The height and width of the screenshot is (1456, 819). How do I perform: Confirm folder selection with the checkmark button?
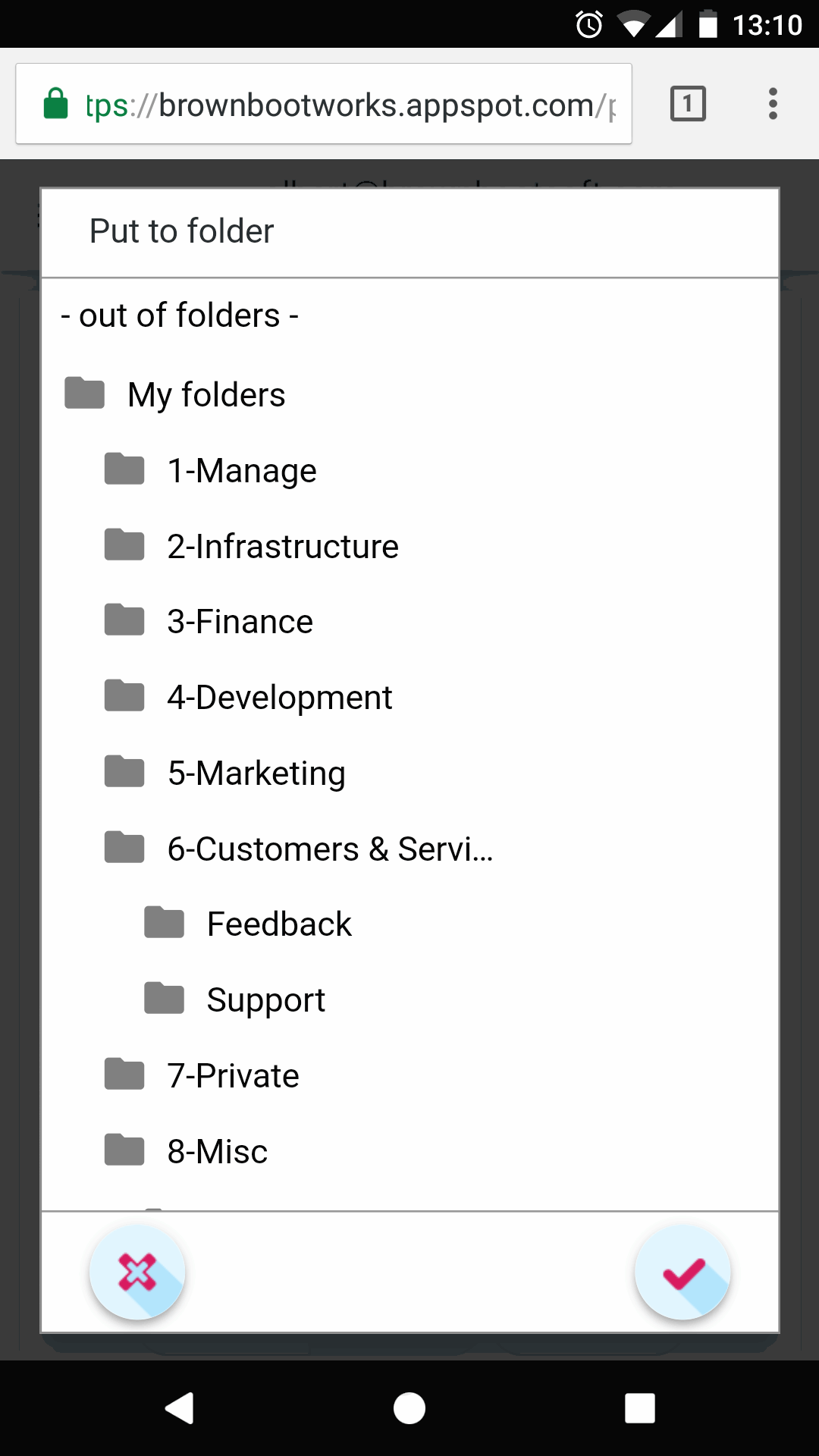tap(682, 1272)
